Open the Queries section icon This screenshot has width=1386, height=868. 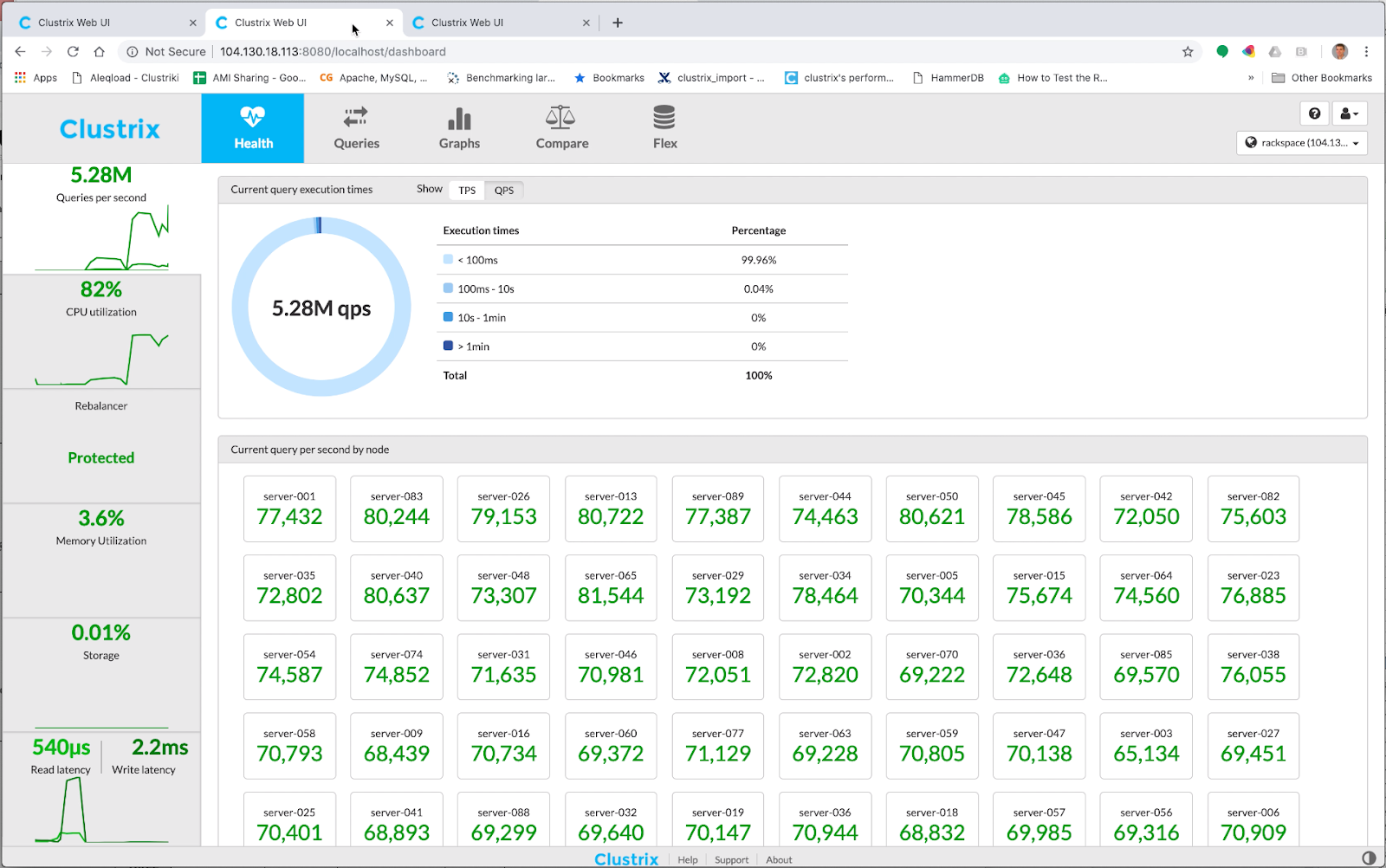(x=356, y=118)
